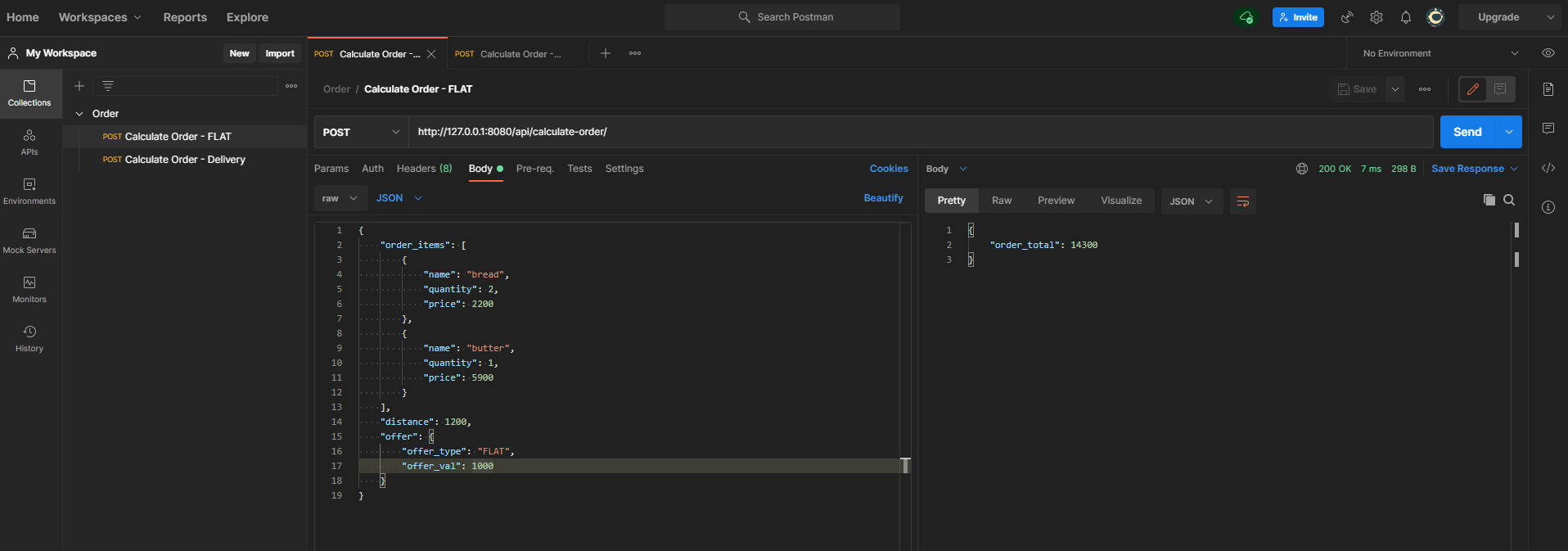Open the JSON body format dropdown
This screenshot has width=1568, height=551.
tap(399, 198)
